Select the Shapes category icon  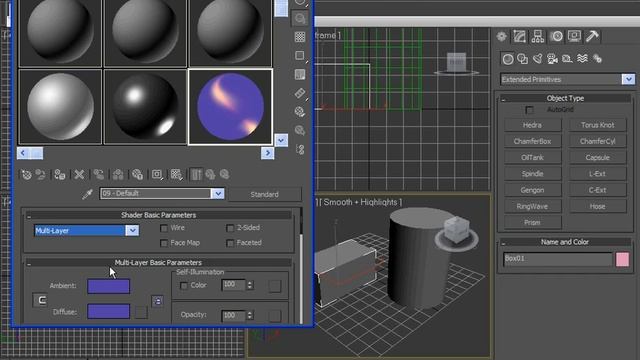[522, 59]
